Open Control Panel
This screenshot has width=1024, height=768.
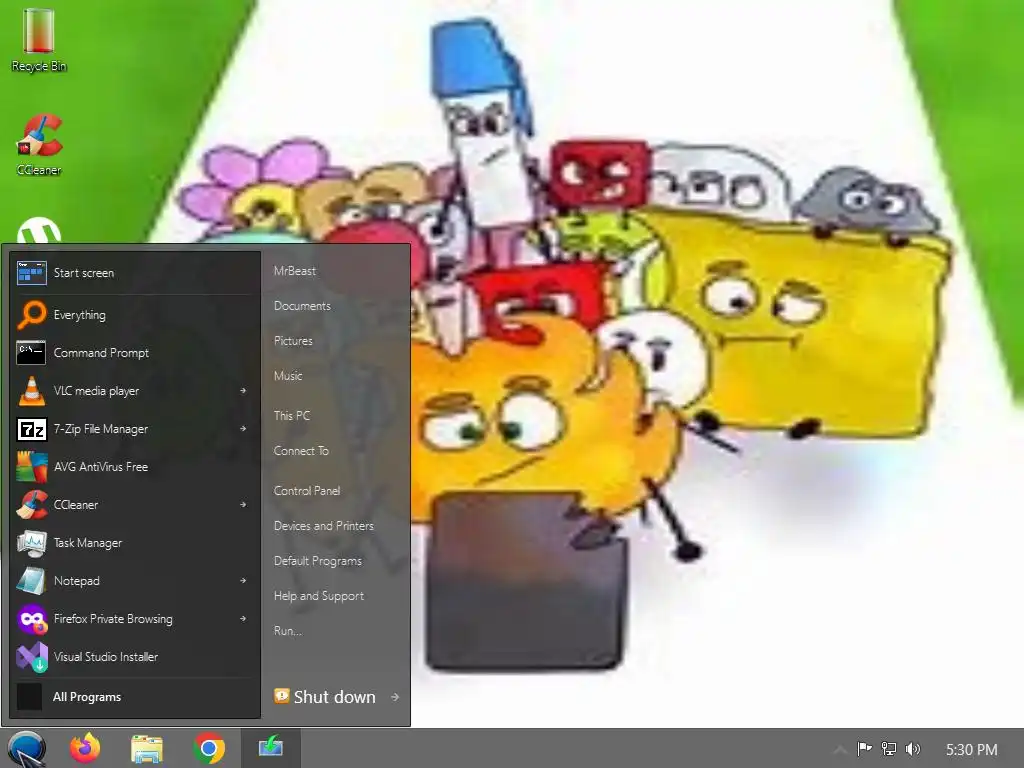click(307, 490)
